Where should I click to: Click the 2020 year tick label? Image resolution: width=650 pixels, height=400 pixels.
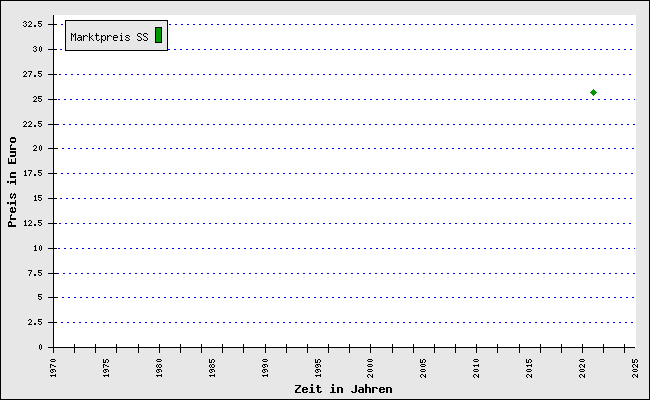click(581, 366)
